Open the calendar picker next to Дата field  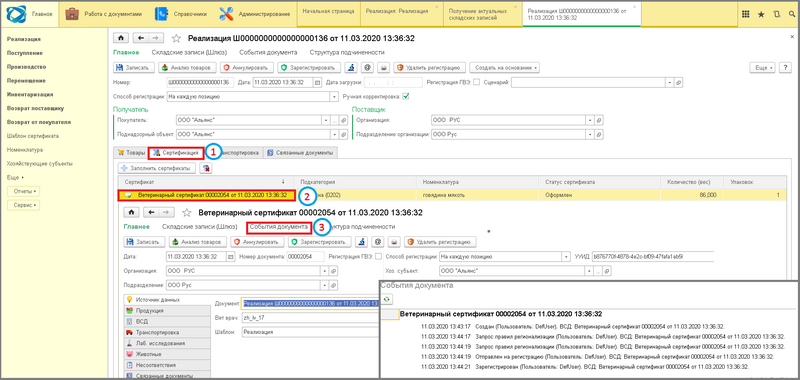click(x=317, y=82)
